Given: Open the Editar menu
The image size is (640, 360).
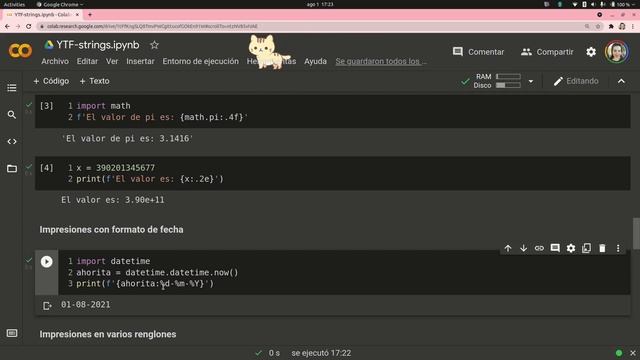Looking at the screenshot, I should tap(87, 61).
